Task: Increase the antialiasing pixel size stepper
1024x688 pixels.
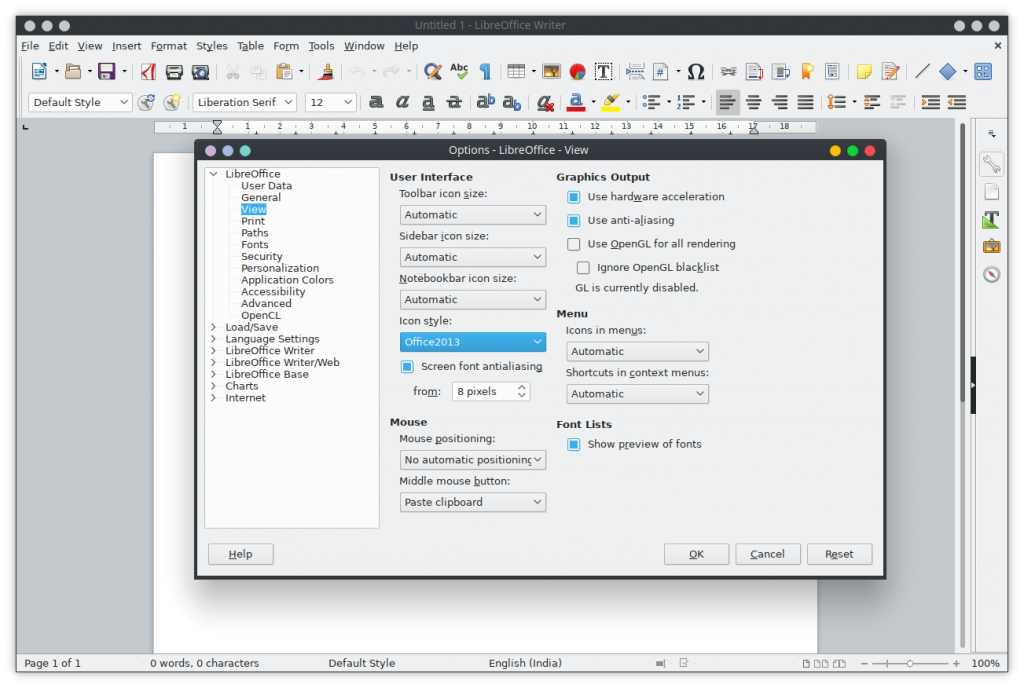Action: [522, 388]
